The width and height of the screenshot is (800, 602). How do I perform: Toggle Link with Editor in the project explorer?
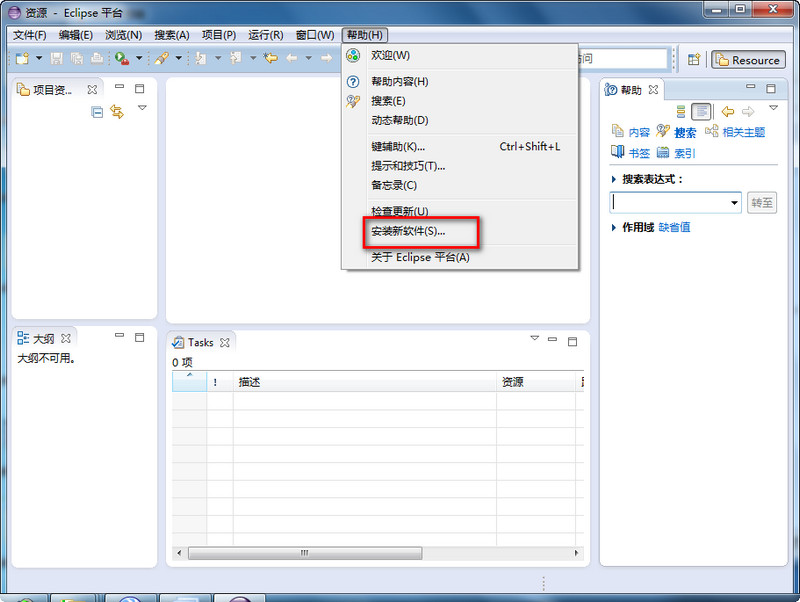click(x=117, y=112)
